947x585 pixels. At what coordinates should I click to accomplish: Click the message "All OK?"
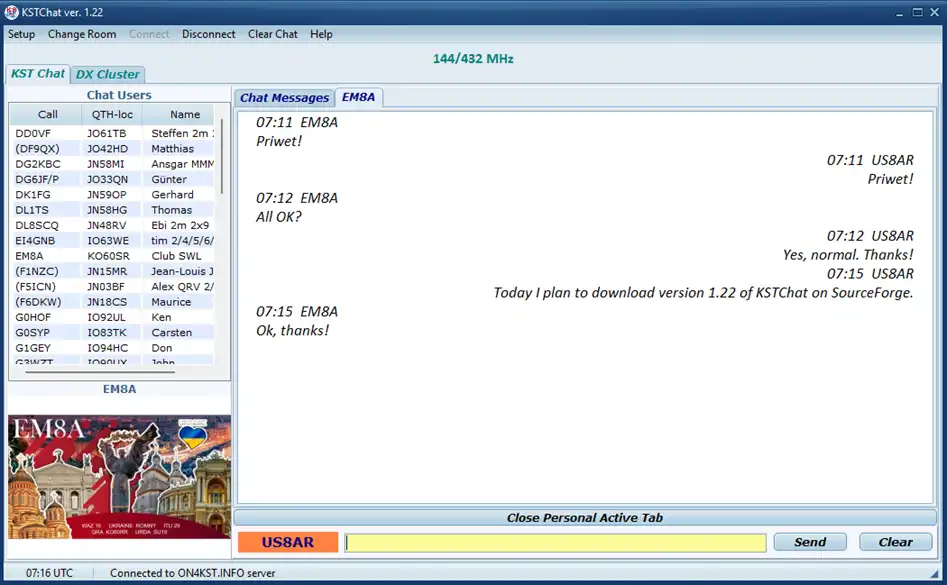278,217
